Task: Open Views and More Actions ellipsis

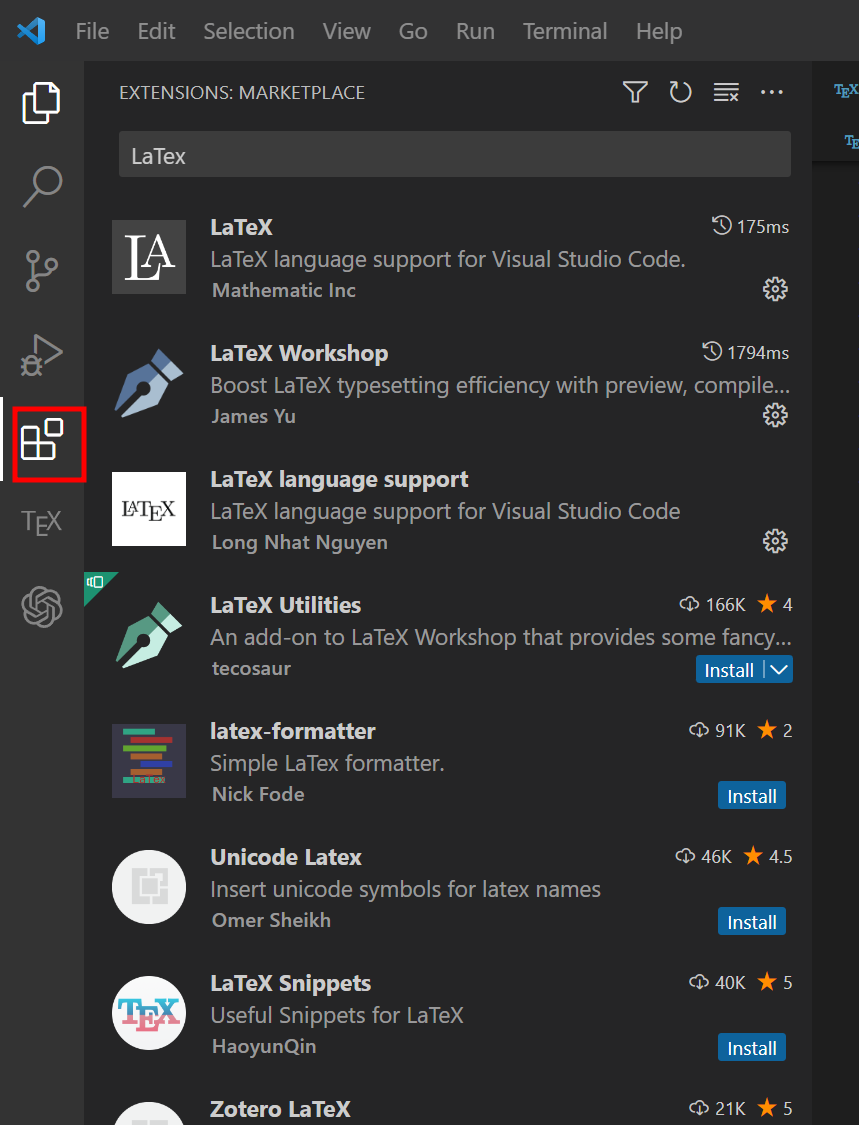Action: click(771, 92)
